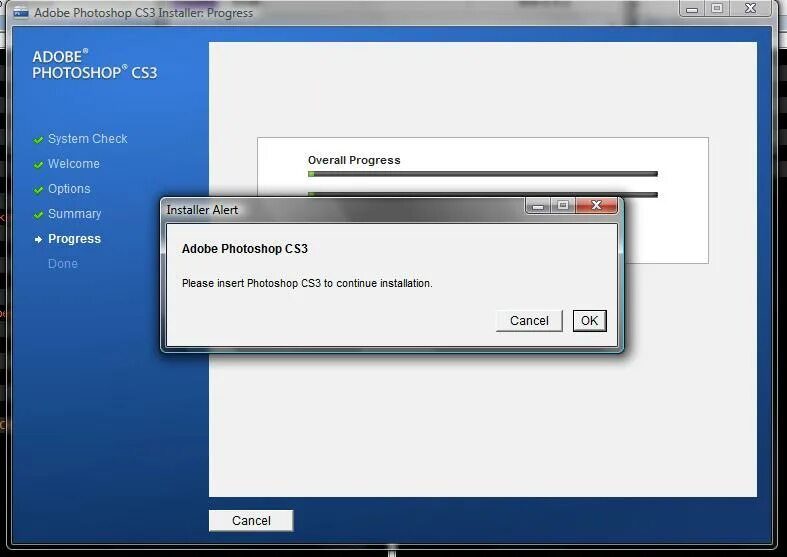Maximize the Photoshop CS3 Installer window
The width and height of the screenshot is (787, 557).
[x=717, y=9]
